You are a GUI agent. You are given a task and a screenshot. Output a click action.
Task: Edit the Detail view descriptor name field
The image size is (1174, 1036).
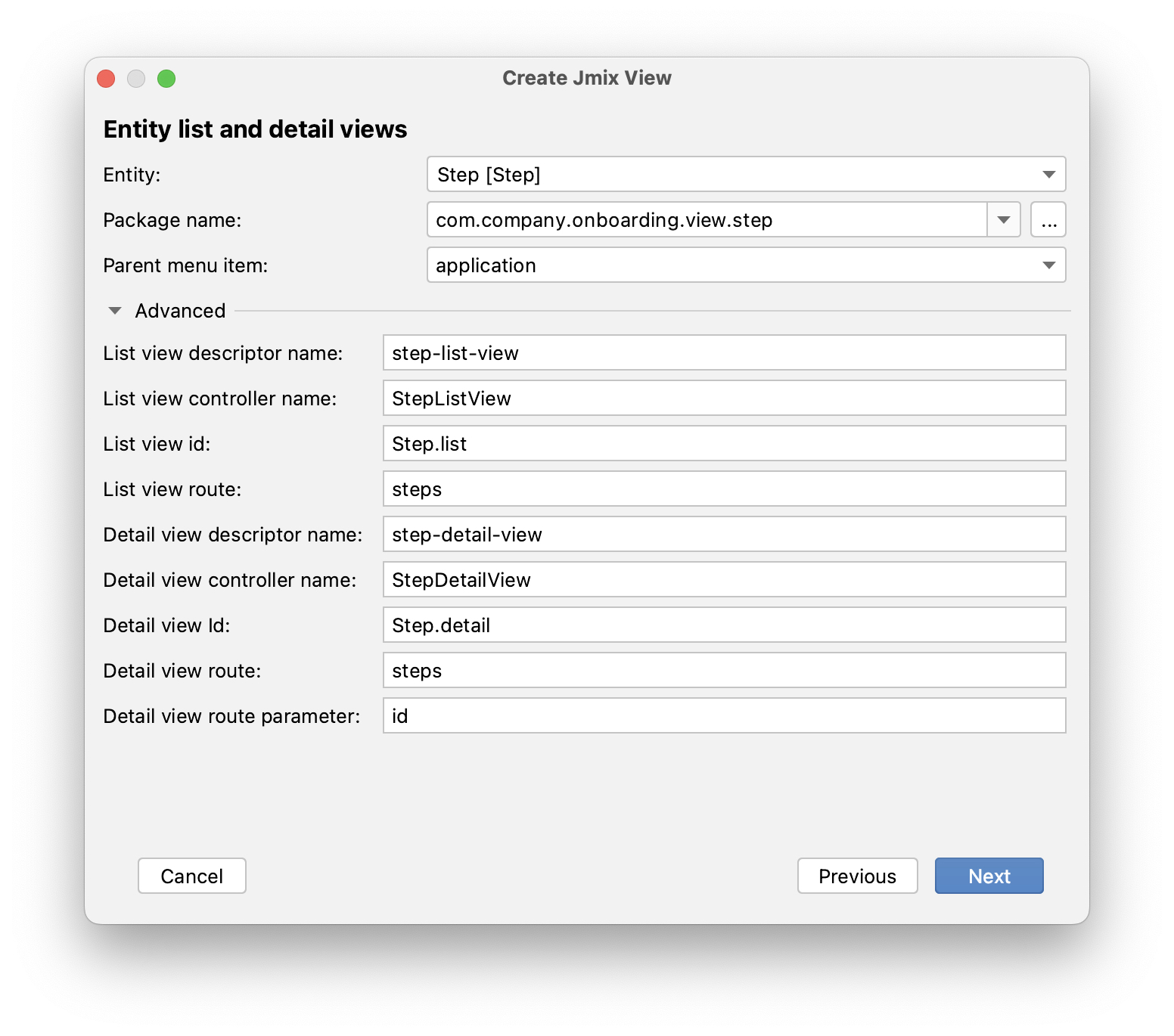pyautogui.click(x=724, y=535)
